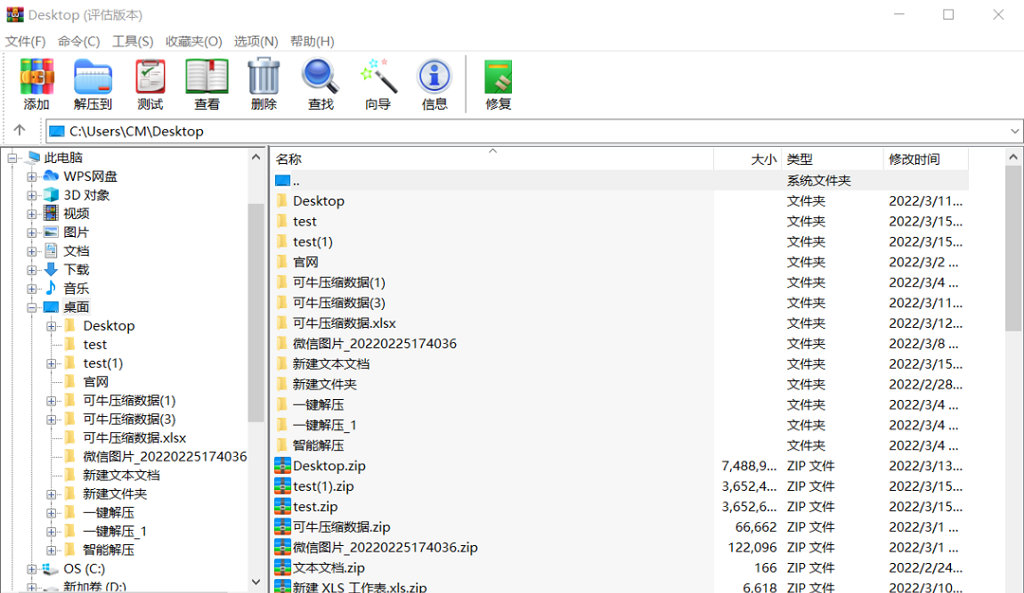Click the Add (添加) toolbar icon
1024x593 pixels.
[37, 76]
